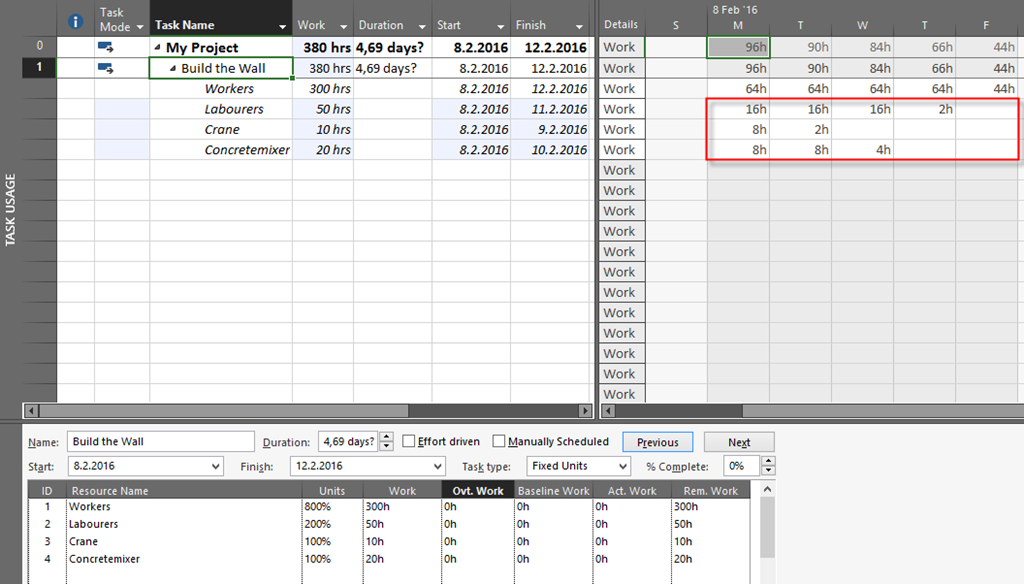Image resolution: width=1024 pixels, height=584 pixels.
Task: Click the Duration spinner up arrow
Action: [x=387, y=437]
